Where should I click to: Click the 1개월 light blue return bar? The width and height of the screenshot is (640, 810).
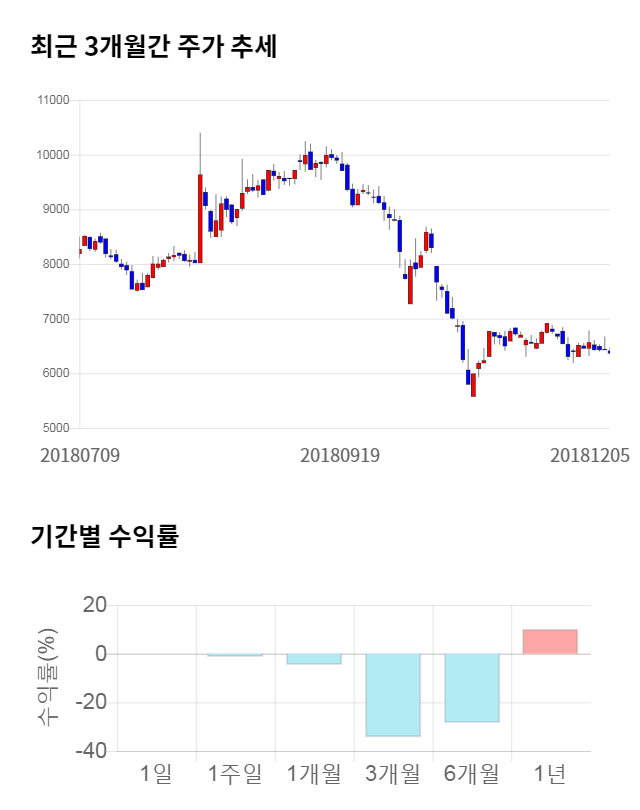point(314,659)
